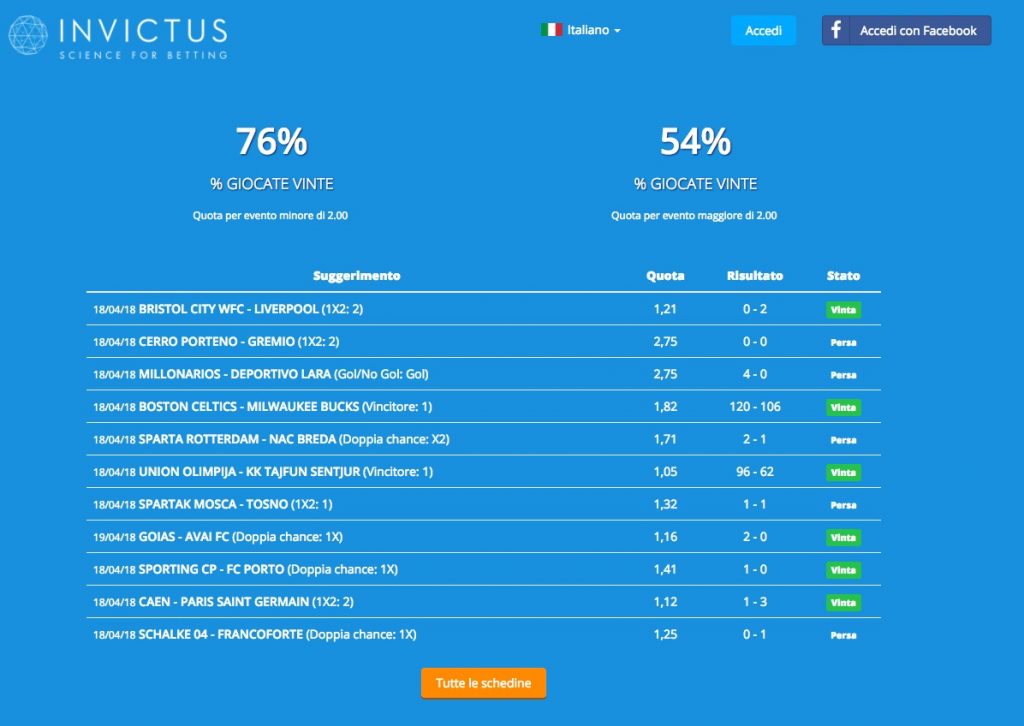
Task: Select the Caen - Paris Saint Germain row
Action: (483, 602)
